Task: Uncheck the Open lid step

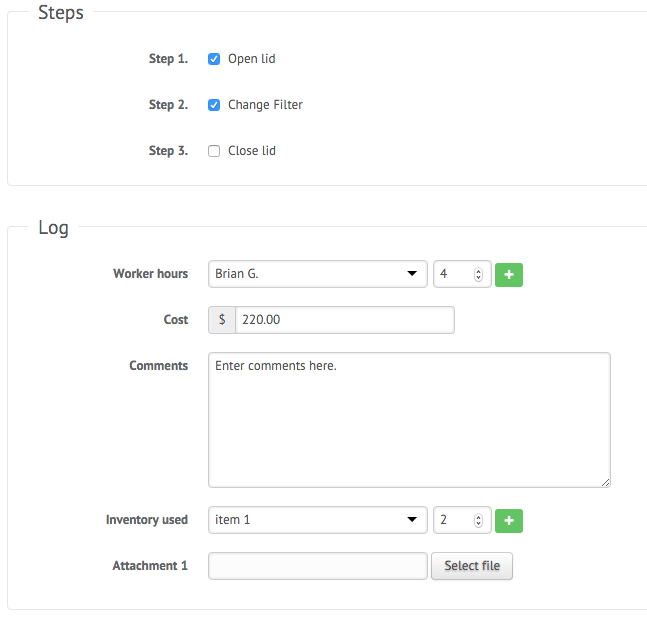Action: [x=214, y=59]
